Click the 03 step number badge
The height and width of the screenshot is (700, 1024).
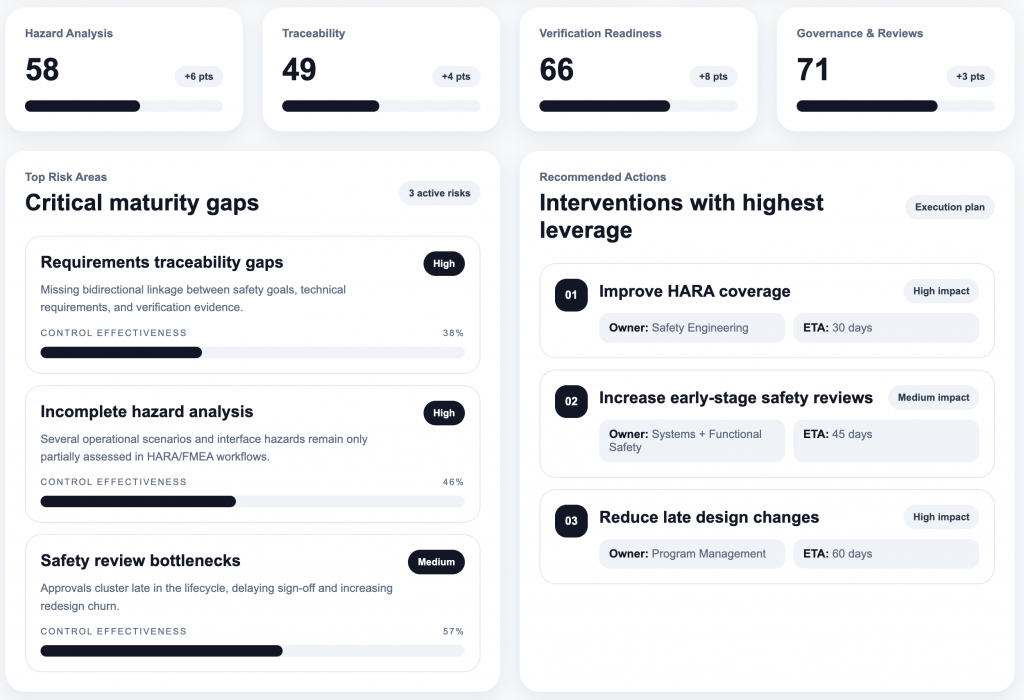pos(571,521)
